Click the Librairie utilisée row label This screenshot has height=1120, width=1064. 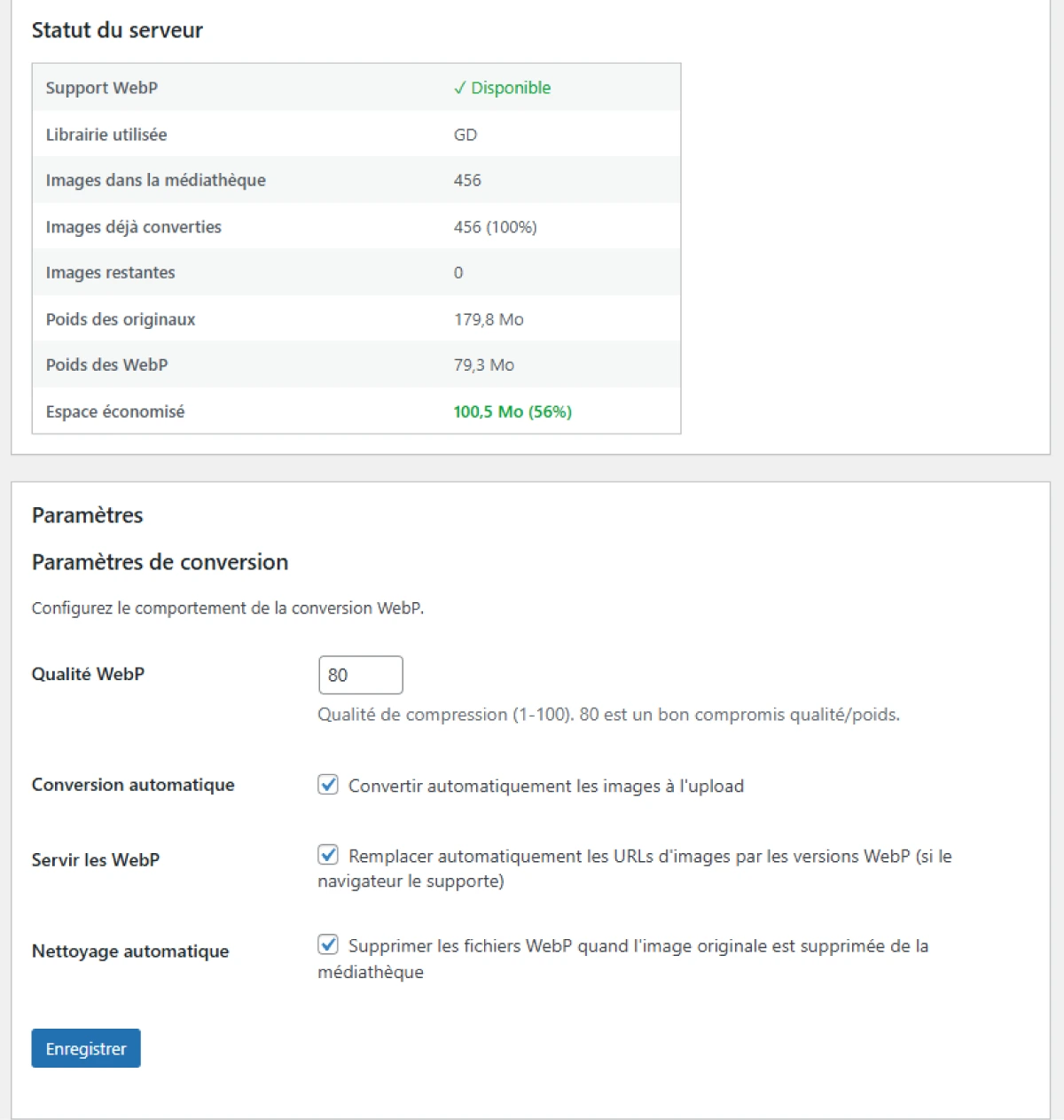point(106,135)
